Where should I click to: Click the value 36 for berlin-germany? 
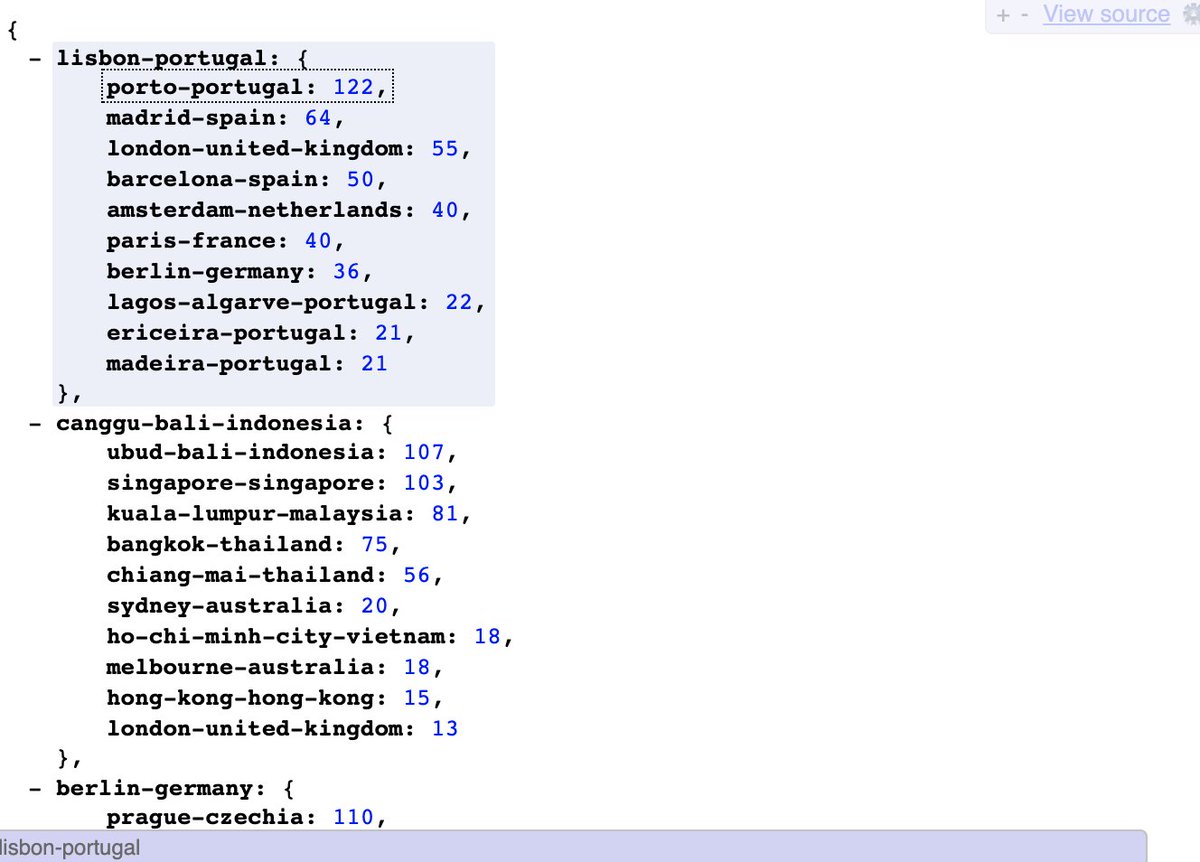click(346, 271)
